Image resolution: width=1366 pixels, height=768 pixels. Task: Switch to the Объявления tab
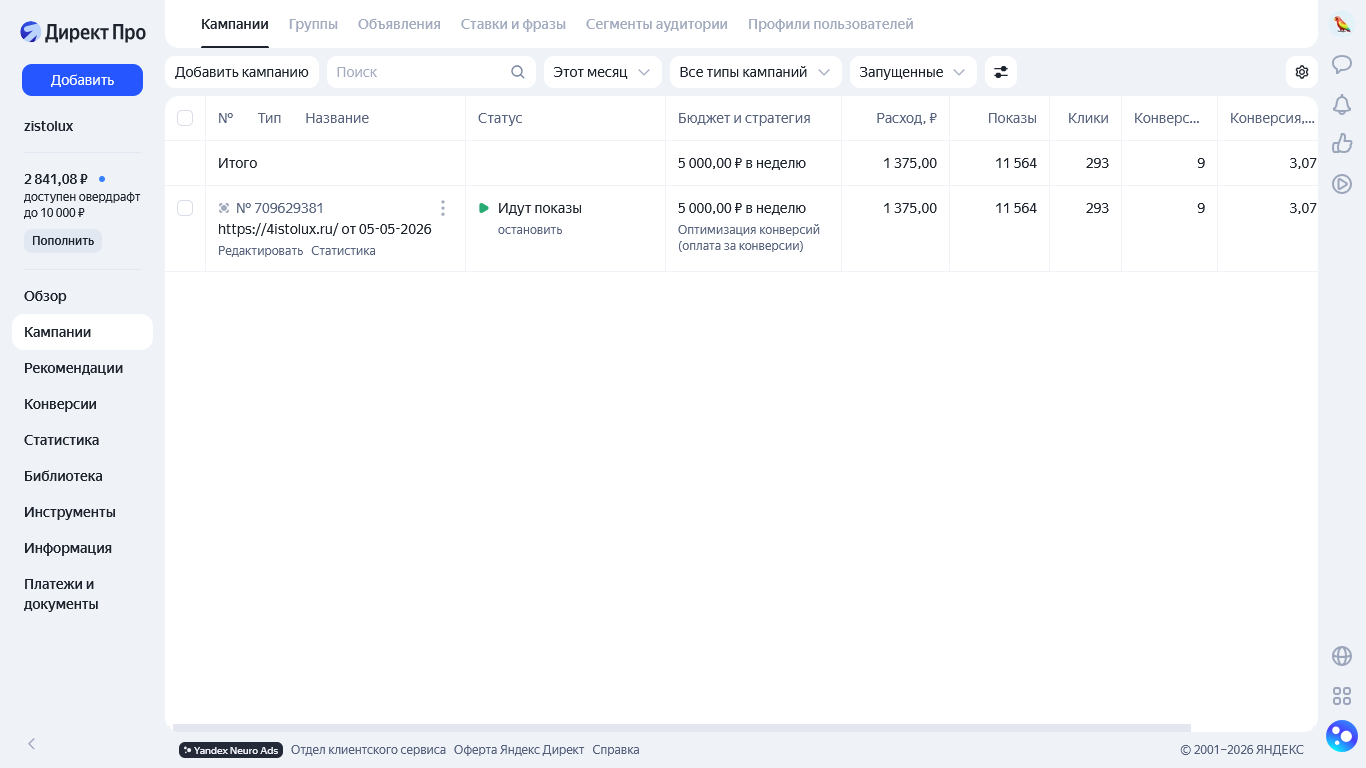point(399,24)
